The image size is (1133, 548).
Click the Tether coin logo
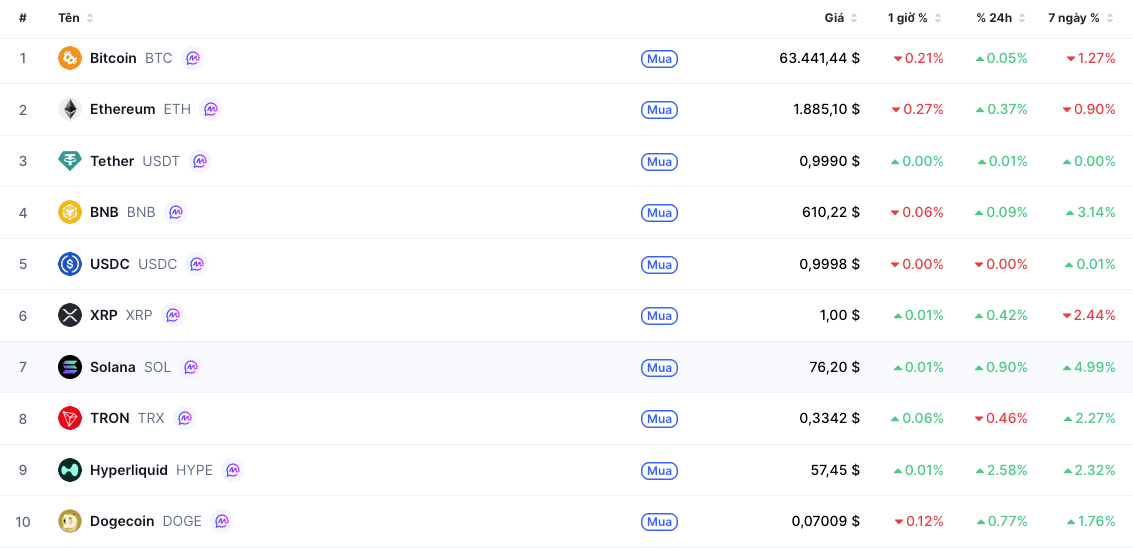click(70, 160)
